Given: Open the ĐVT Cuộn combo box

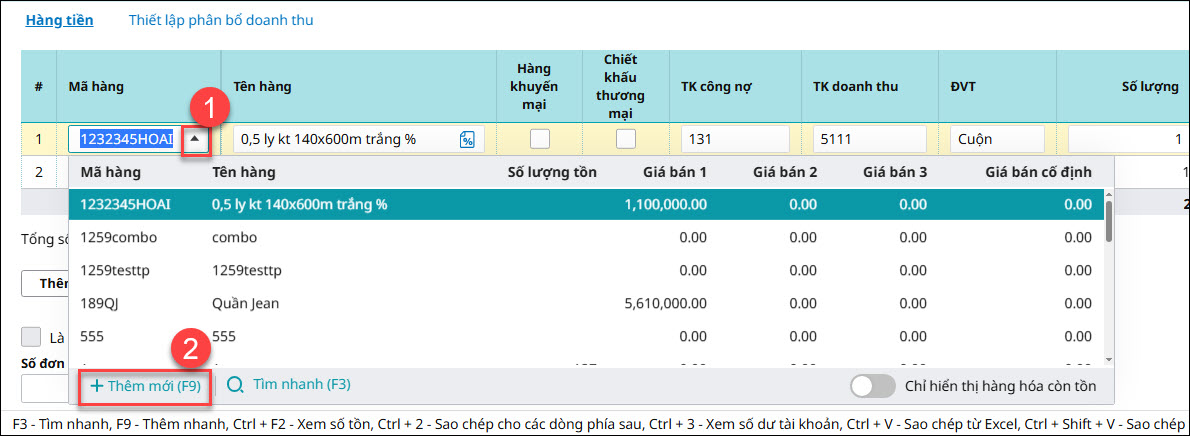Looking at the screenshot, I should coord(996,139).
